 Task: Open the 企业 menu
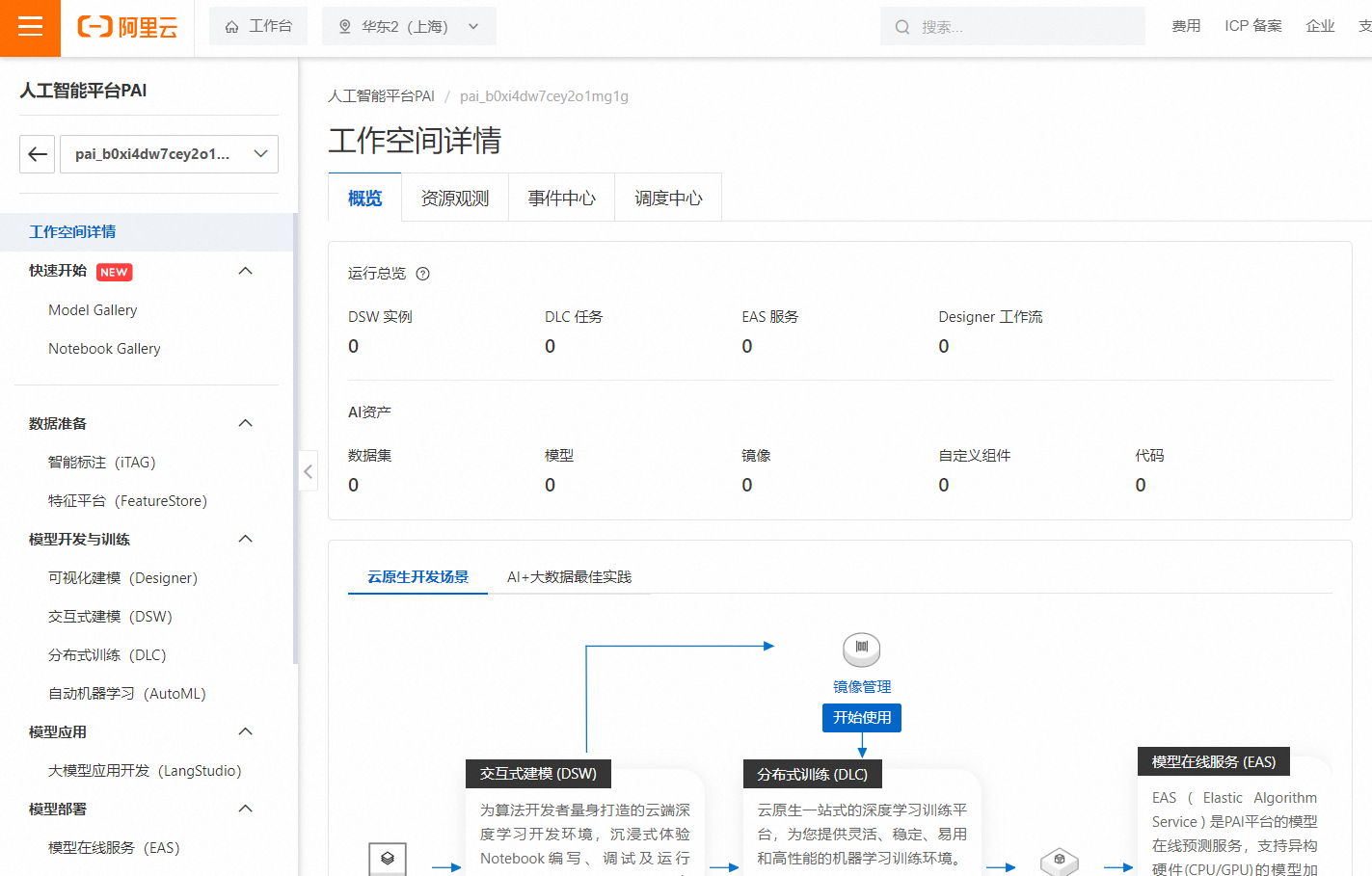(x=1320, y=26)
